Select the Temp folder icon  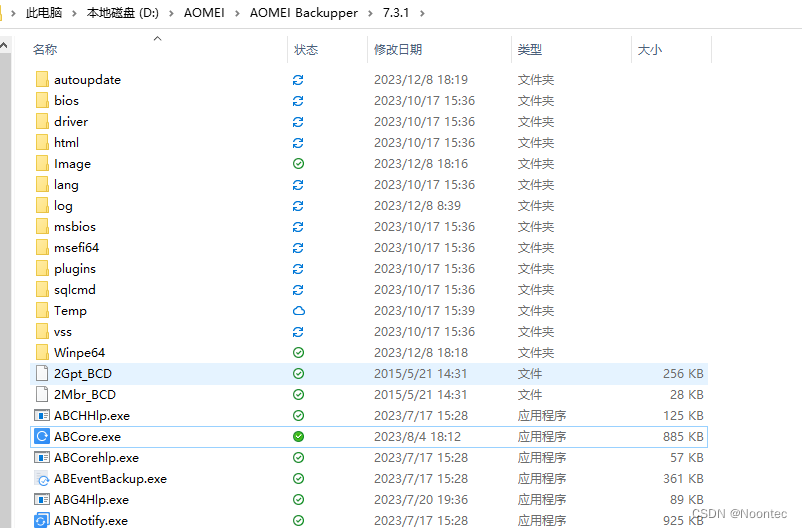click(x=42, y=311)
